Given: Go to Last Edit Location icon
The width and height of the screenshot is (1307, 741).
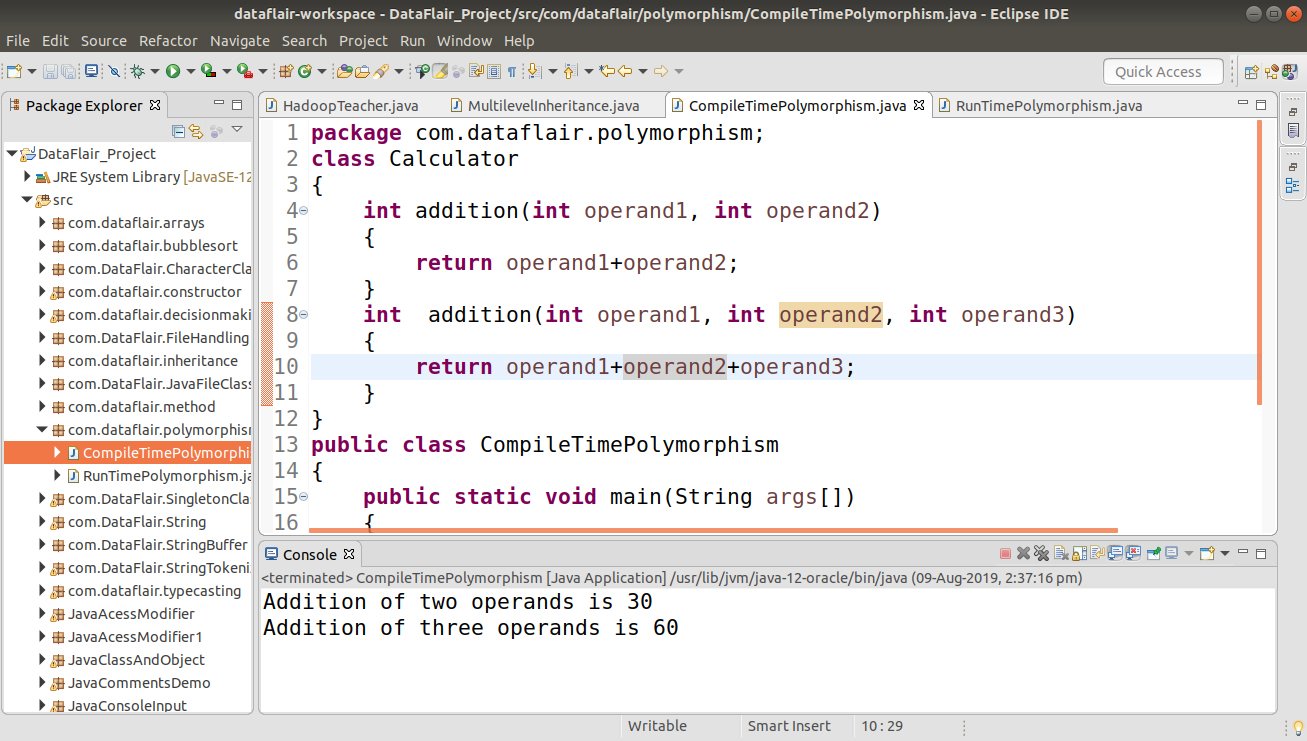Looking at the screenshot, I should pos(605,71).
